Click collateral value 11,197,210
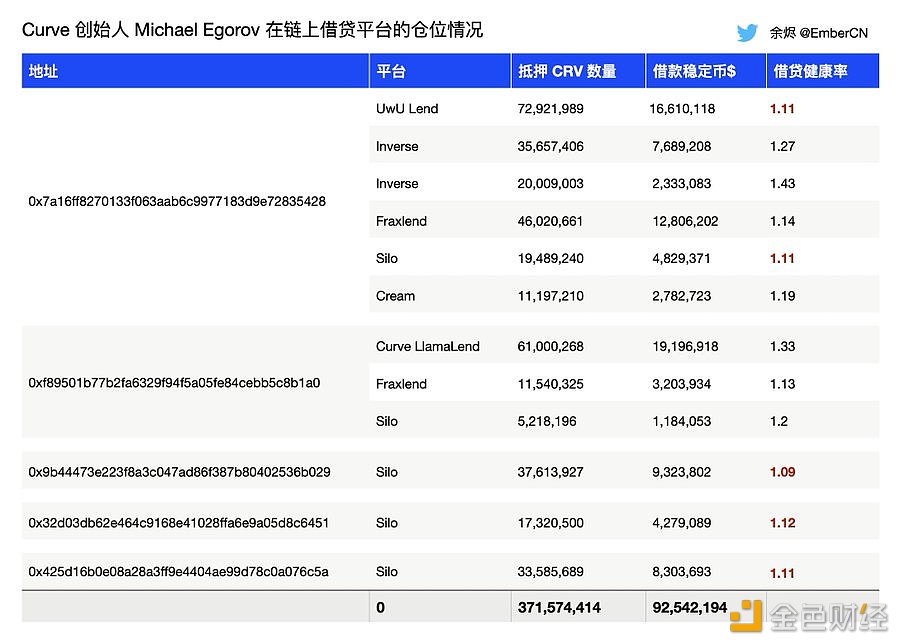This screenshot has height=644, width=900. pos(550,296)
